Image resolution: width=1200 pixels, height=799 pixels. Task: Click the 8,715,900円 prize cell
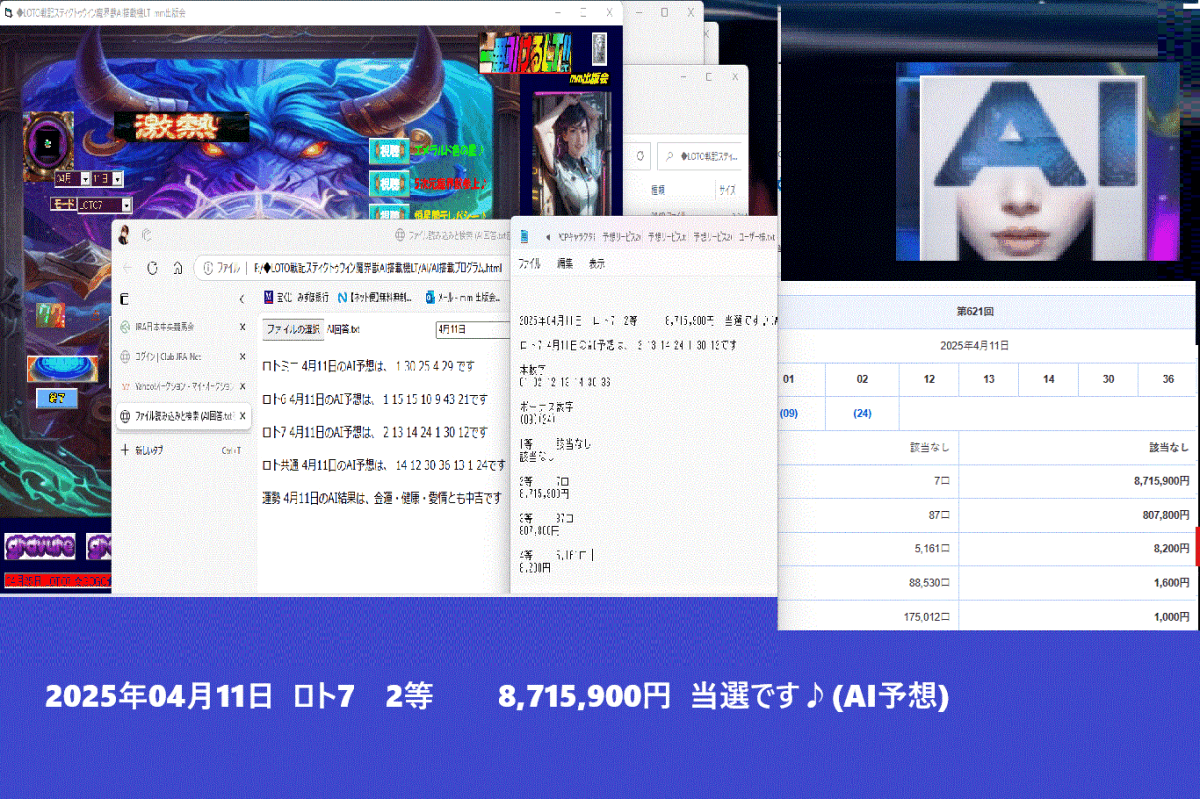[x=1077, y=481]
